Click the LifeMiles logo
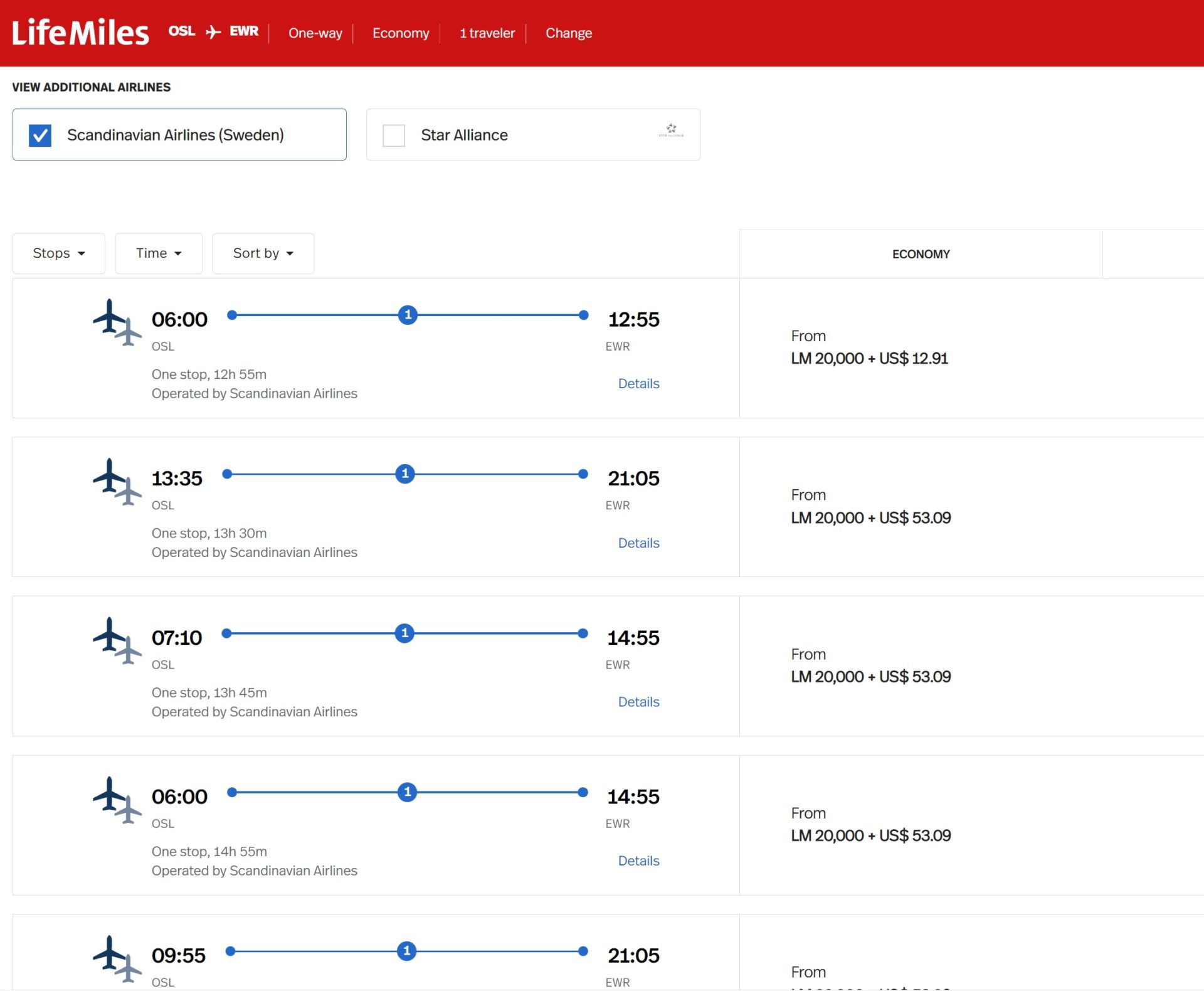Image resolution: width=1204 pixels, height=991 pixels. point(80,32)
